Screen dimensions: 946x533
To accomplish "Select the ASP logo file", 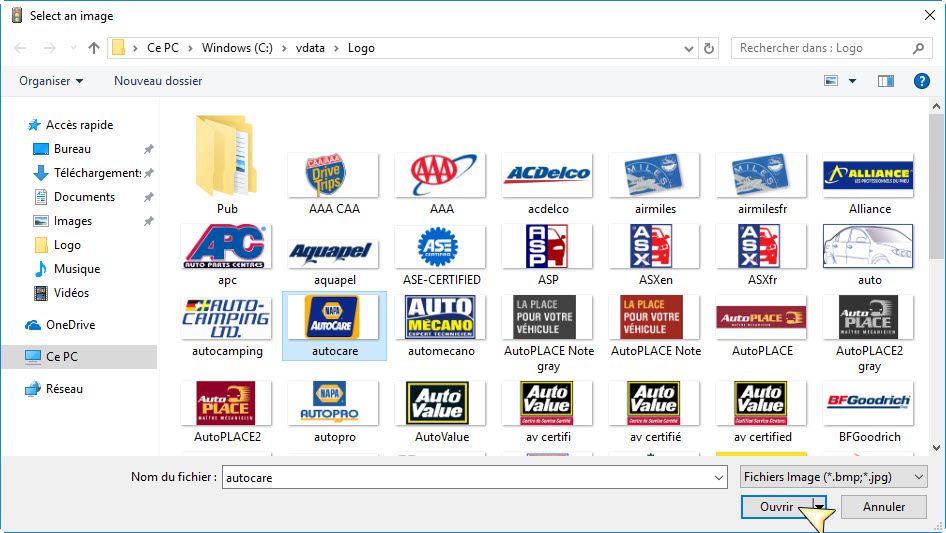I will pos(548,246).
